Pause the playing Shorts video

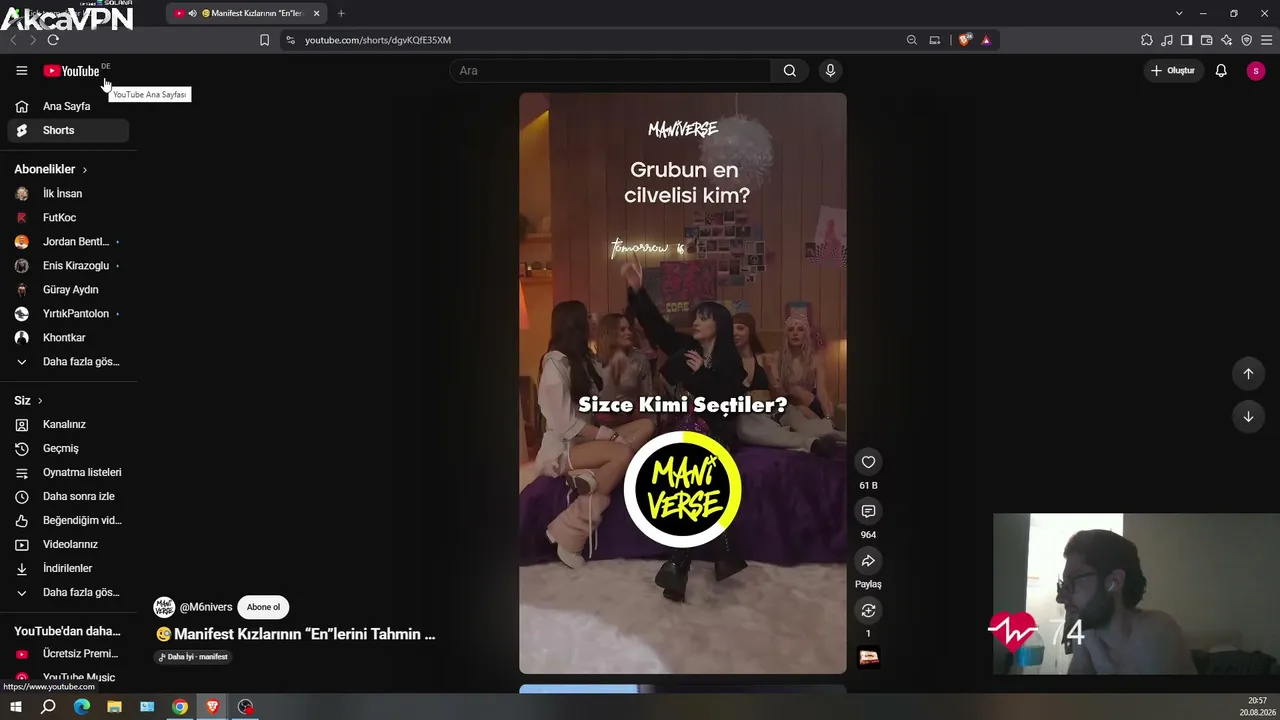click(x=683, y=383)
